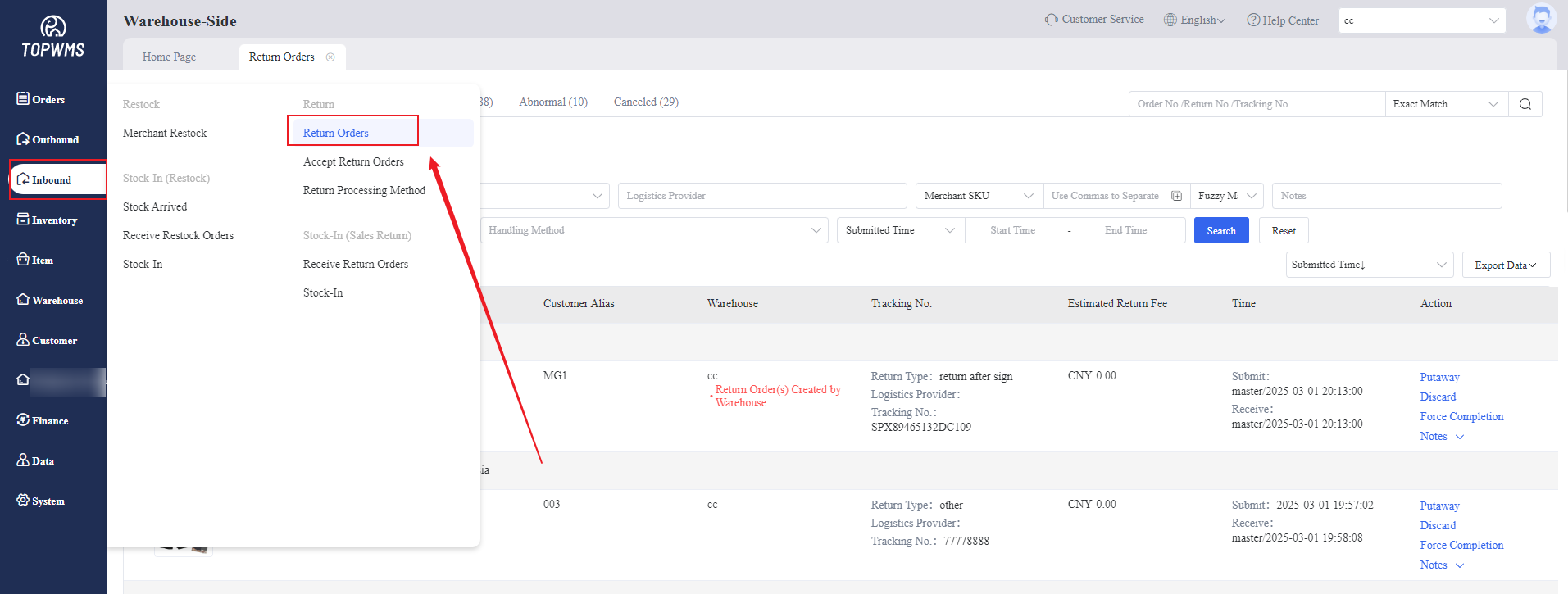
Task: Select Accept Return Orders menu item
Action: tap(353, 162)
